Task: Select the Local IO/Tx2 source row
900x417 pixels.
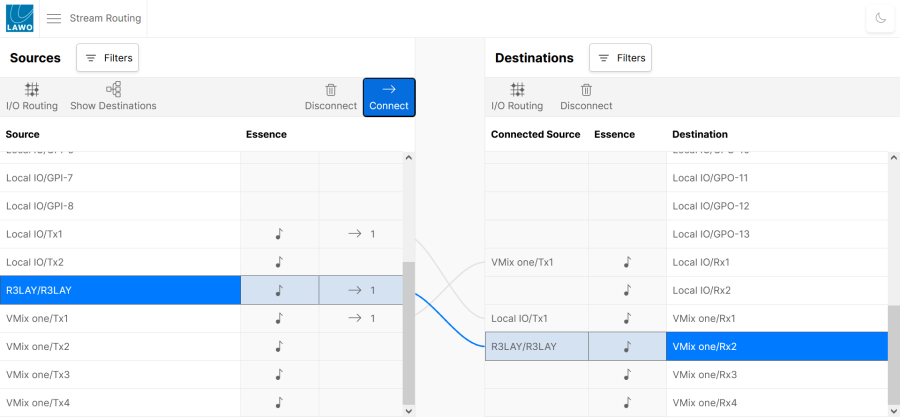Action: pos(120,262)
